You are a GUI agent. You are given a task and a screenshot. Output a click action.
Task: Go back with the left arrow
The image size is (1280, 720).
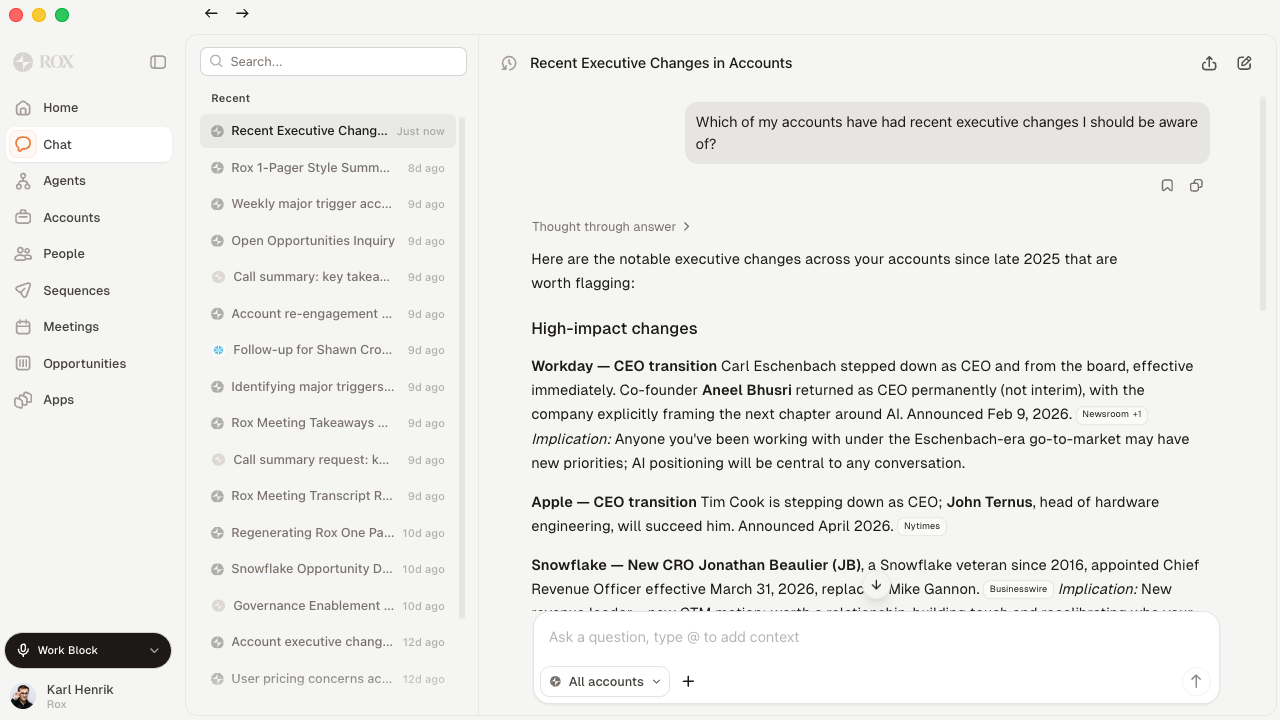point(211,13)
